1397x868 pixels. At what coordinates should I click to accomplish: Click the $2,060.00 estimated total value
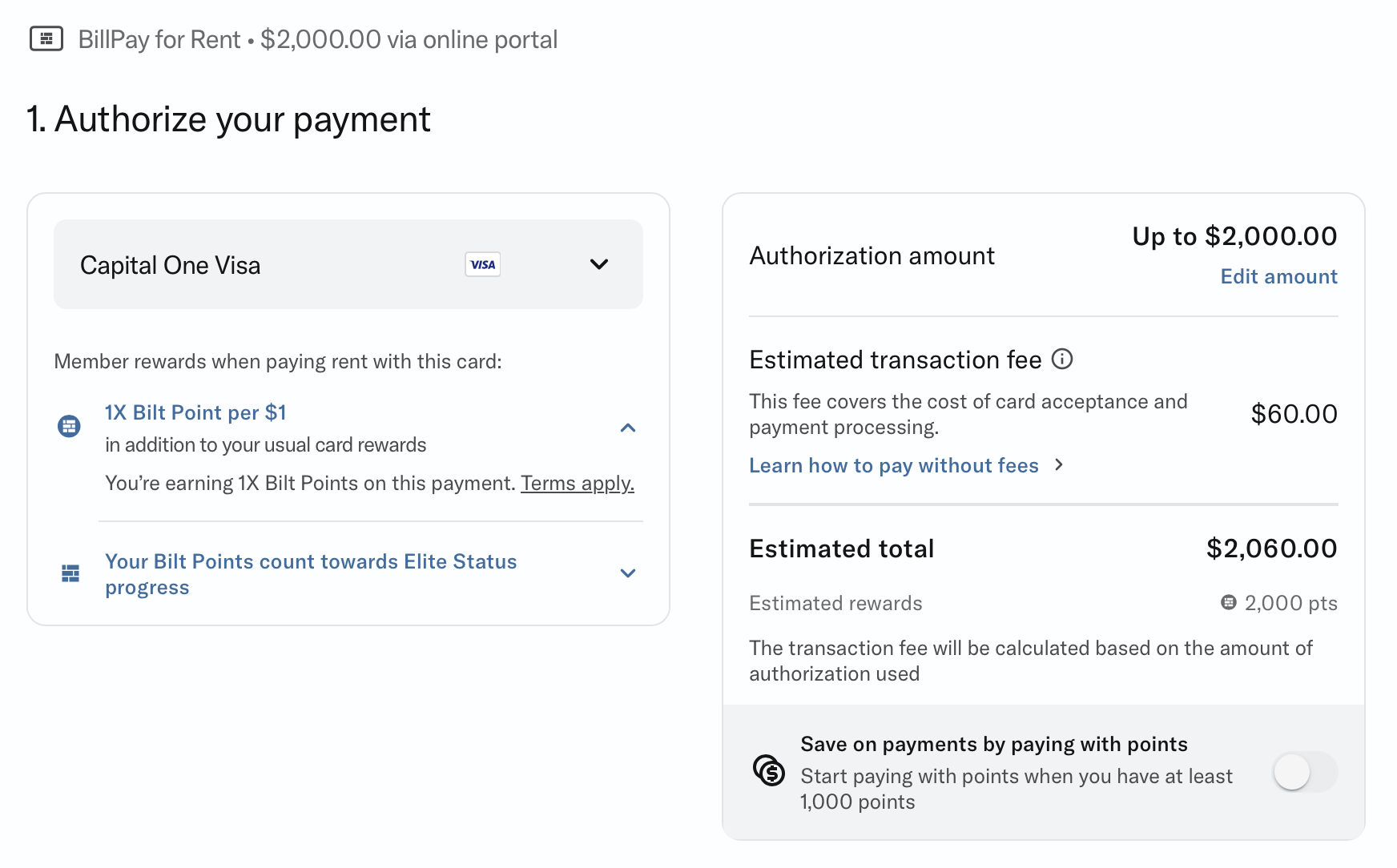coord(1271,549)
